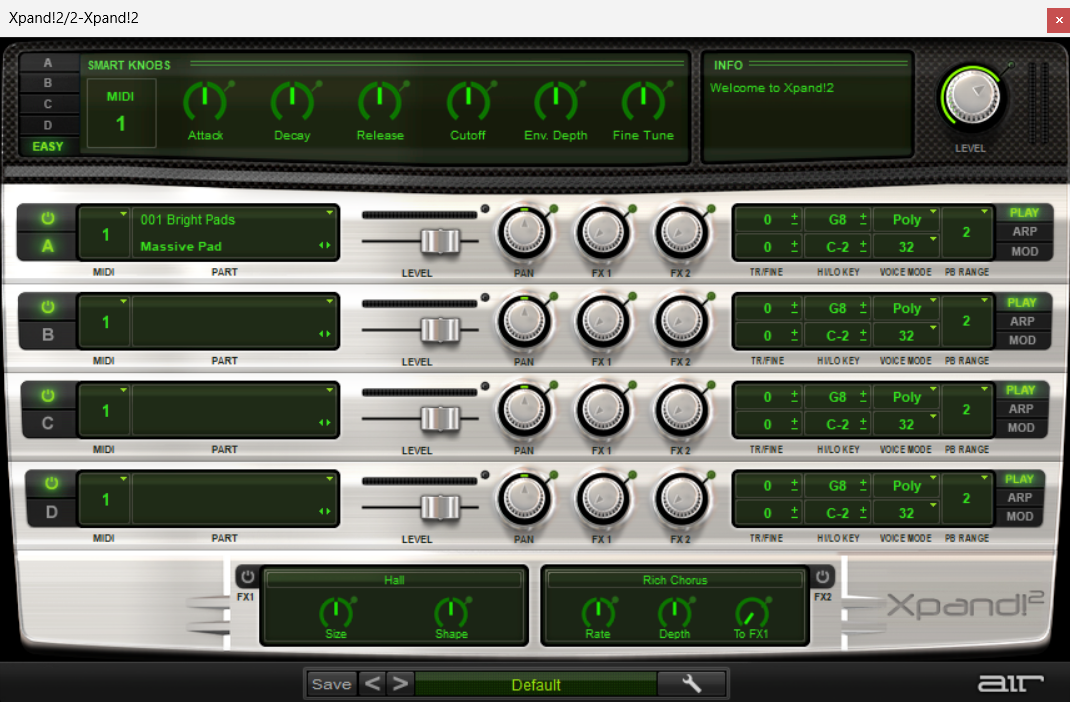Click the Default preset name display
The image size is (1070, 702).
pyautogui.click(x=536, y=684)
